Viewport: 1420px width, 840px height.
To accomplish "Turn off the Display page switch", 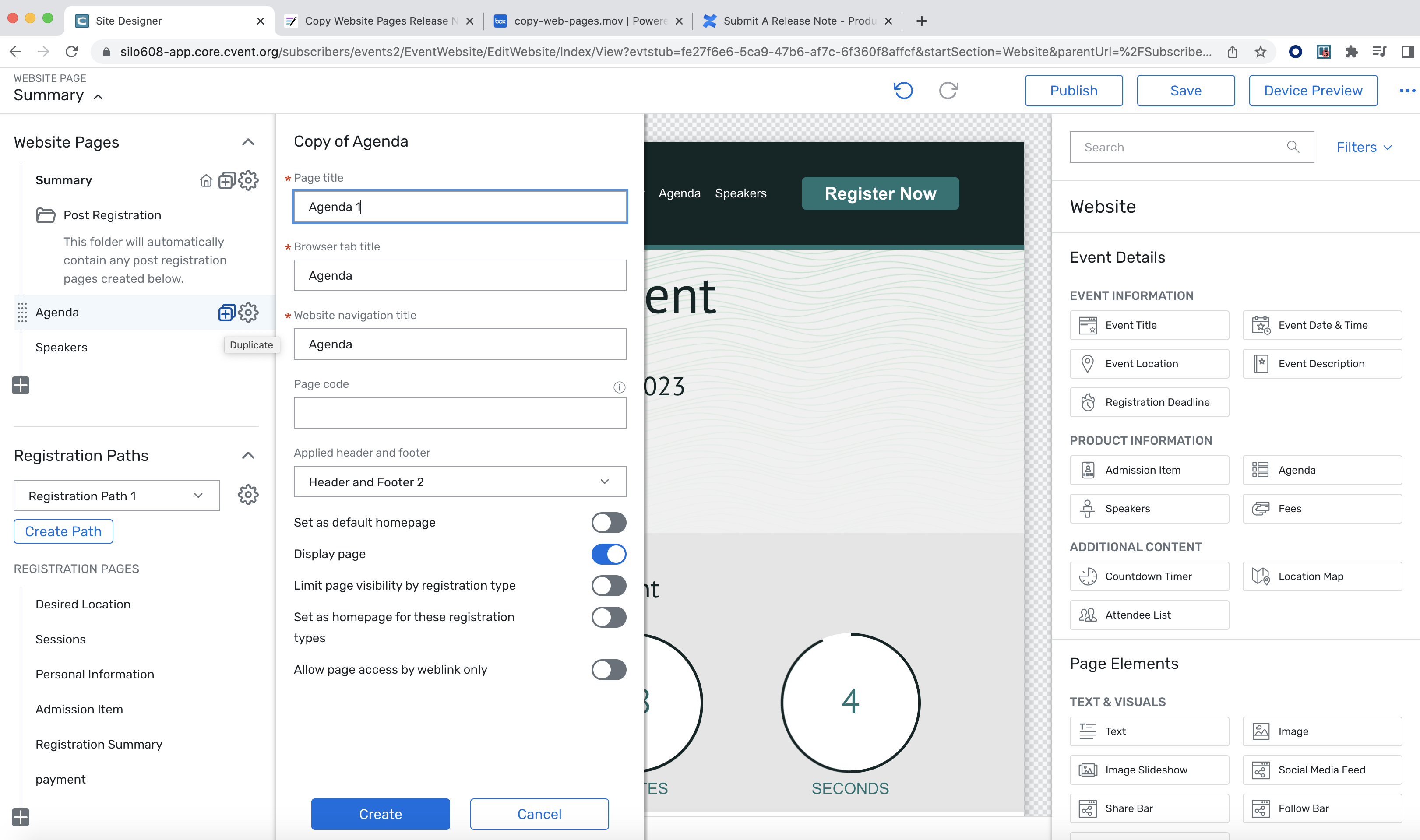I will 609,554.
